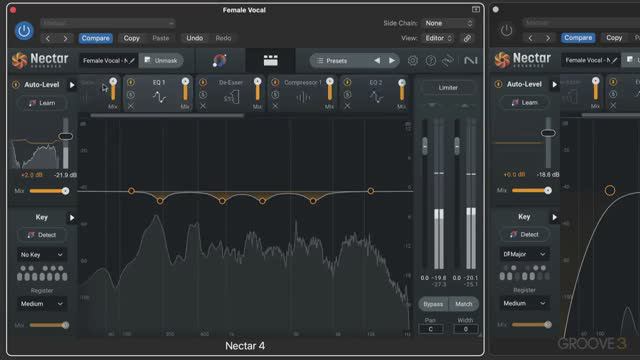Screen dimensions: 640x360
Task: Toggle the De-Esser module power
Action: point(203,82)
